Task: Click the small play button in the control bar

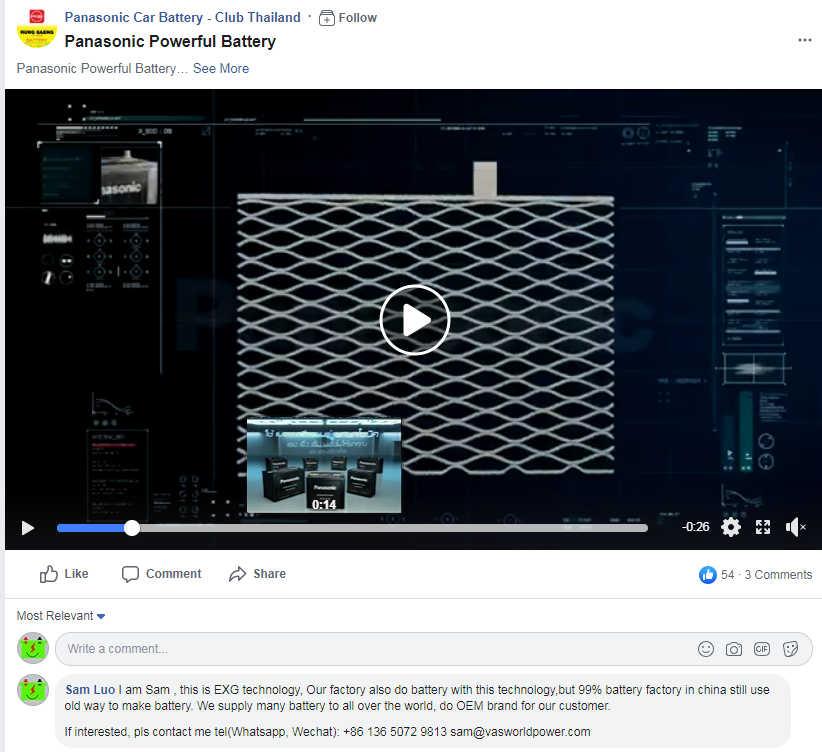Action: (28, 528)
